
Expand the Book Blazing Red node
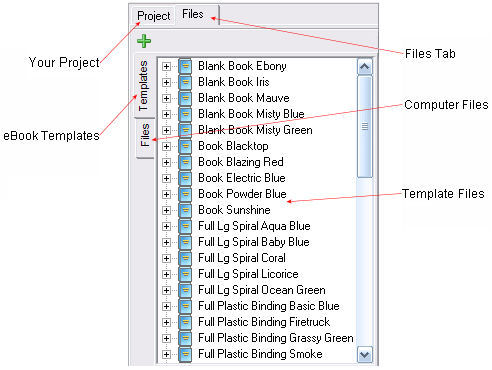(166, 162)
